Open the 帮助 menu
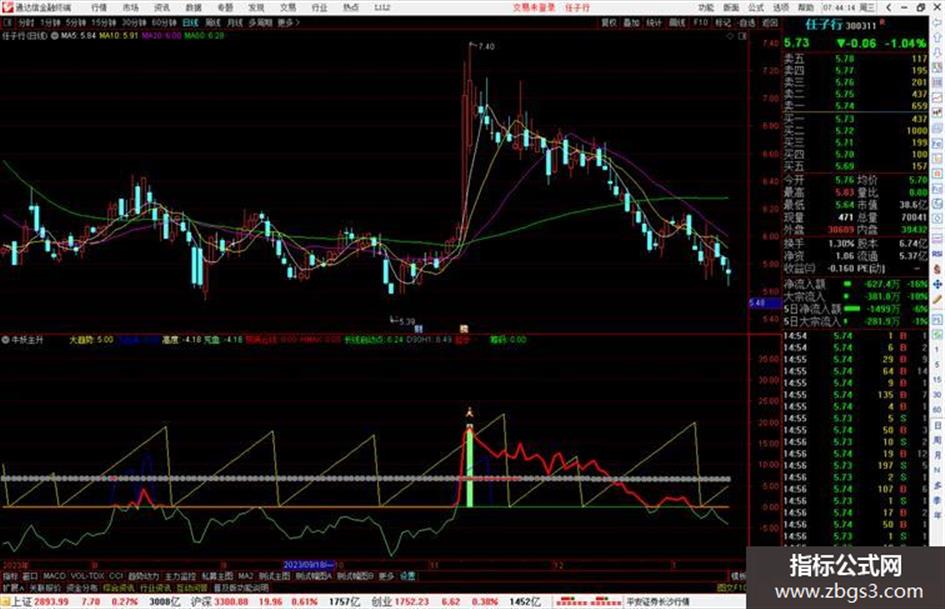 (806, 8)
